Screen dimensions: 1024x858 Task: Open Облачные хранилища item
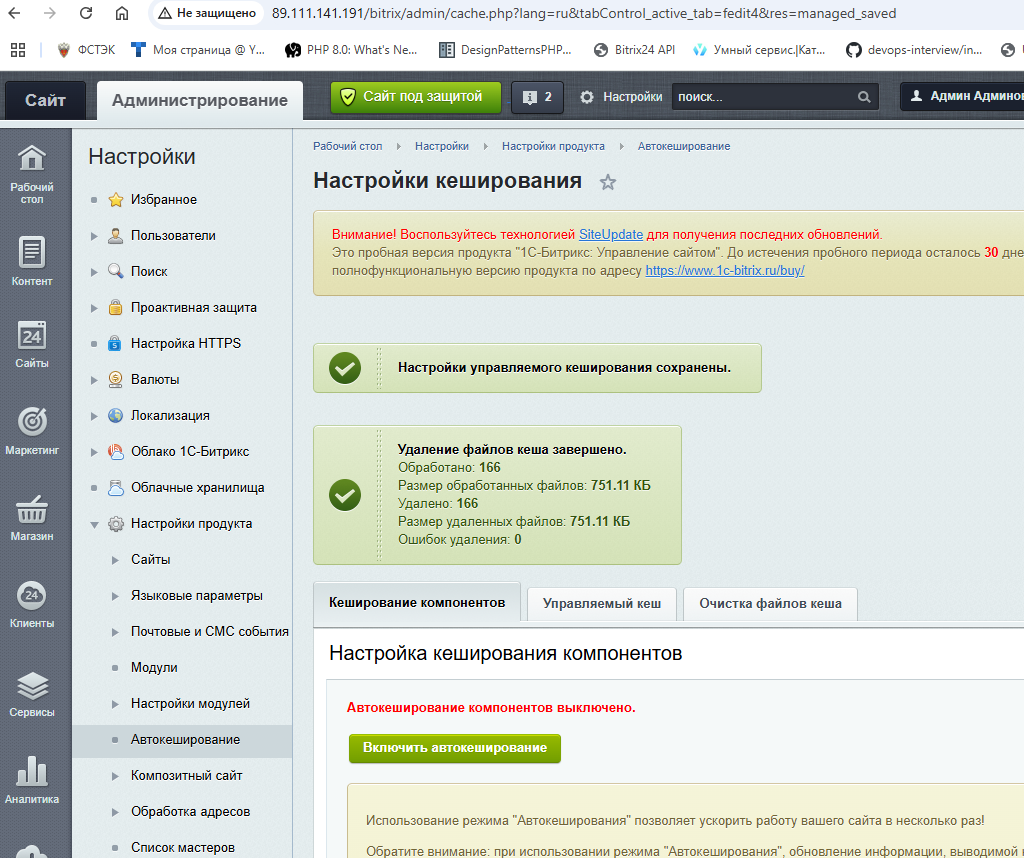click(197, 488)
